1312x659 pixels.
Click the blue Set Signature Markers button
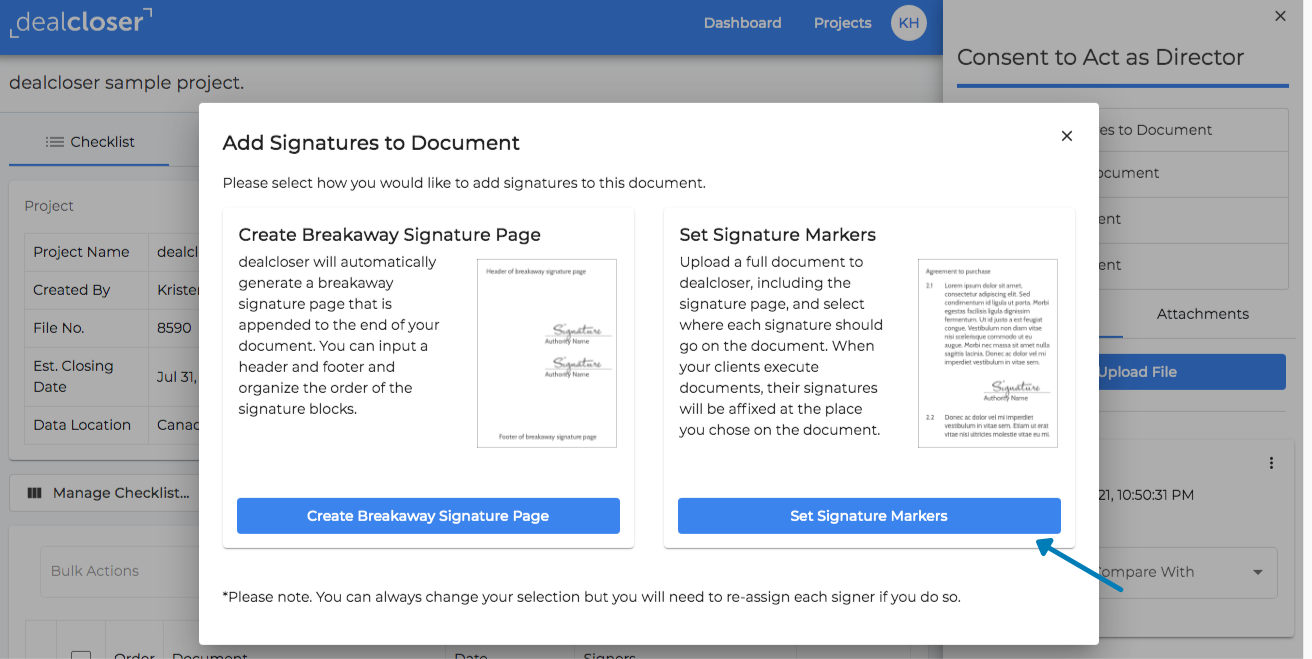tap(869, 516)
